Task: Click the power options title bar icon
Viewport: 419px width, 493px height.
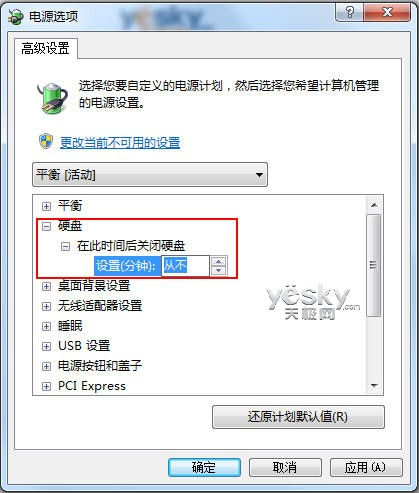Action: point(15,16)
